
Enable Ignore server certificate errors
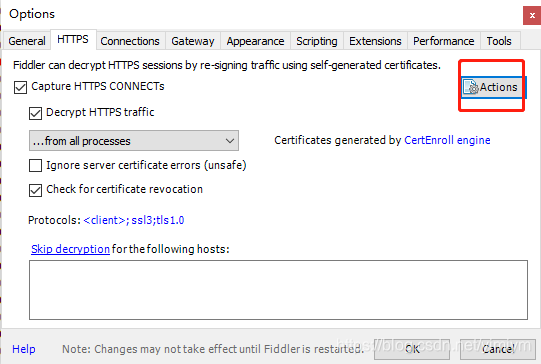click(x=36, y=166)
